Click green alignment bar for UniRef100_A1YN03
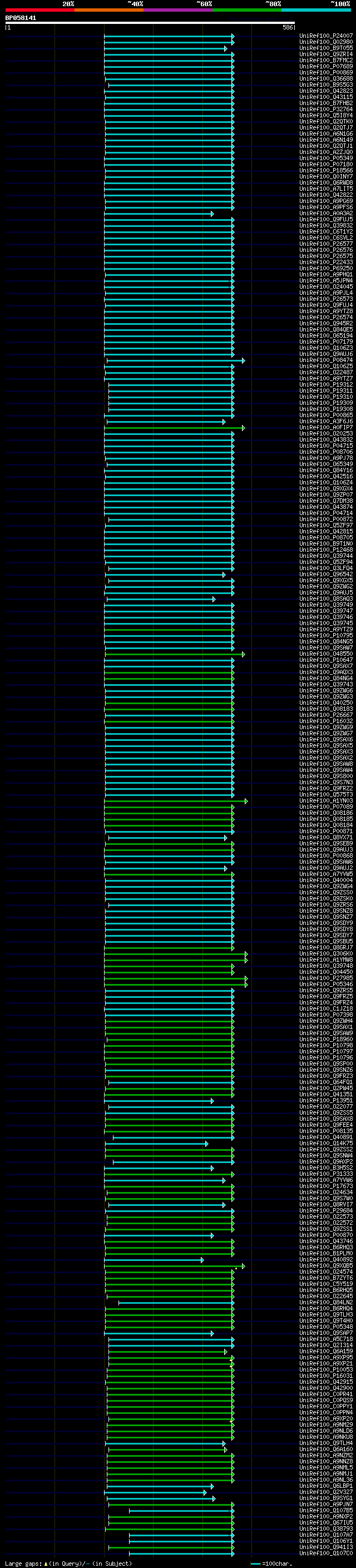356x1568 pixels. point(176,801)
